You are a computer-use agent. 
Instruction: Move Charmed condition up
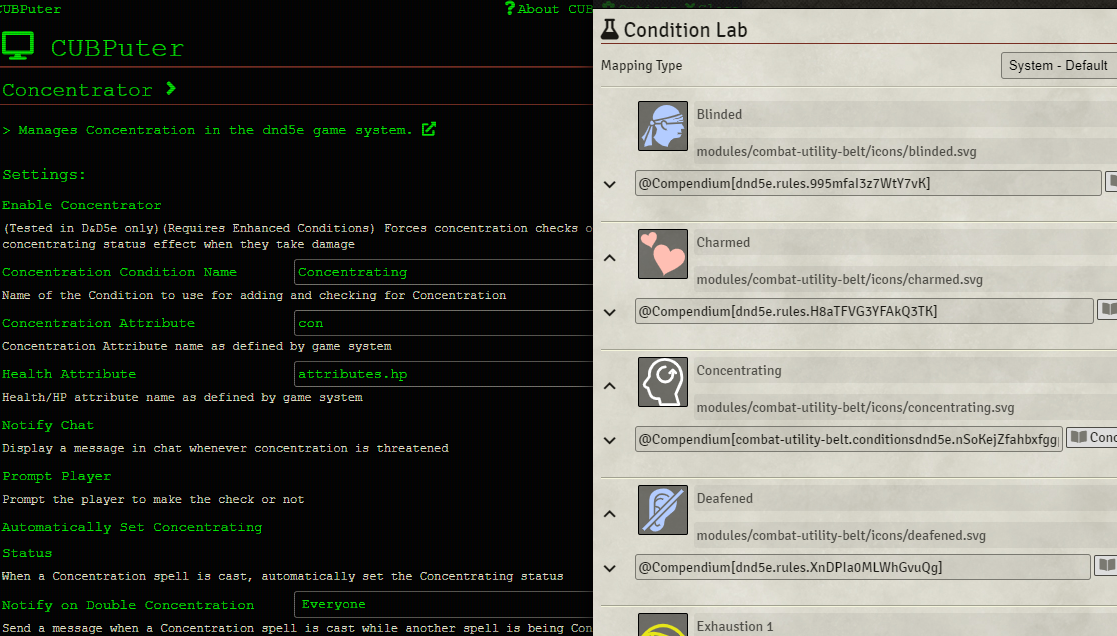tap(610, 258)
